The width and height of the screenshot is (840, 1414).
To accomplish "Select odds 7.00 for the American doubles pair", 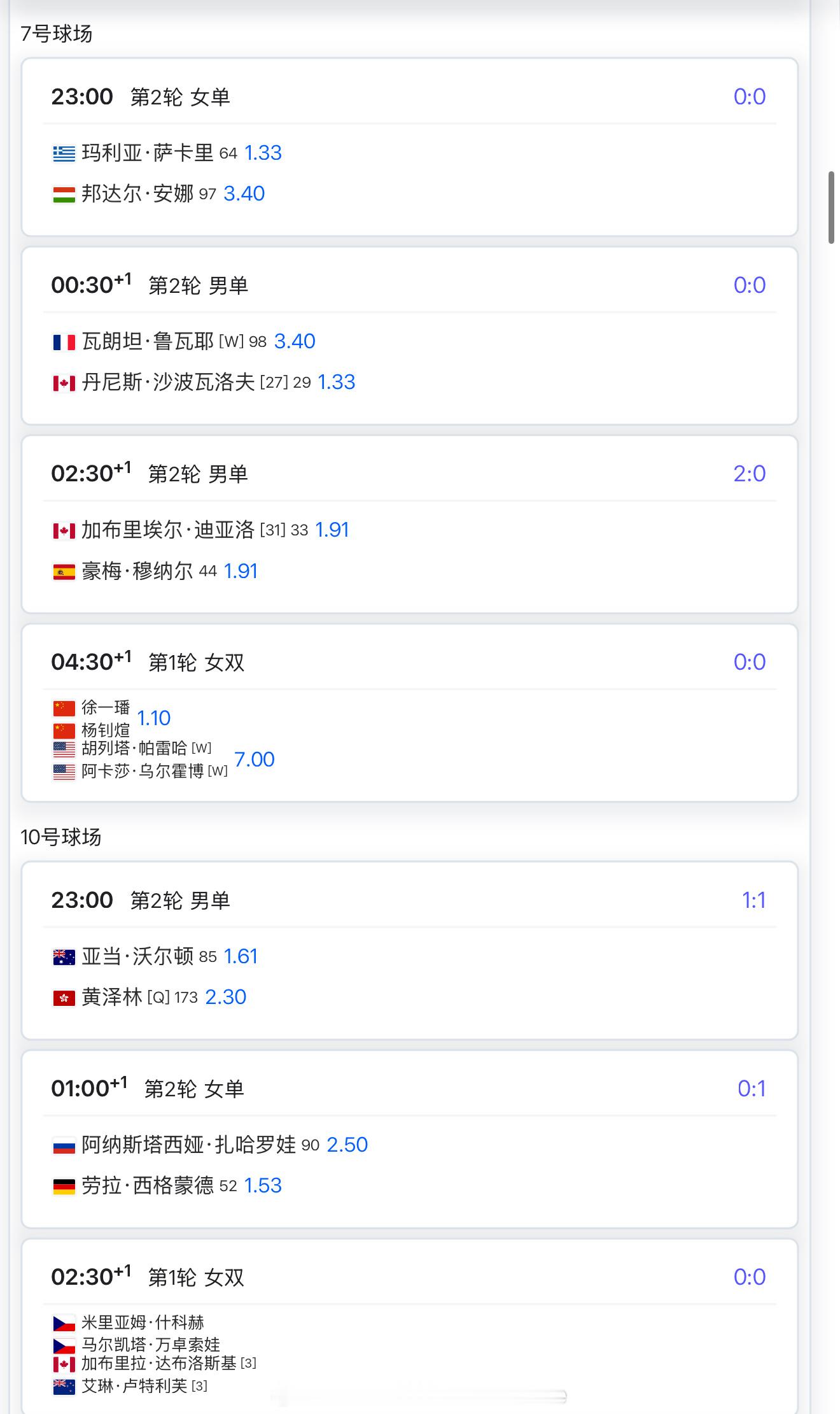I will [255, 759].
